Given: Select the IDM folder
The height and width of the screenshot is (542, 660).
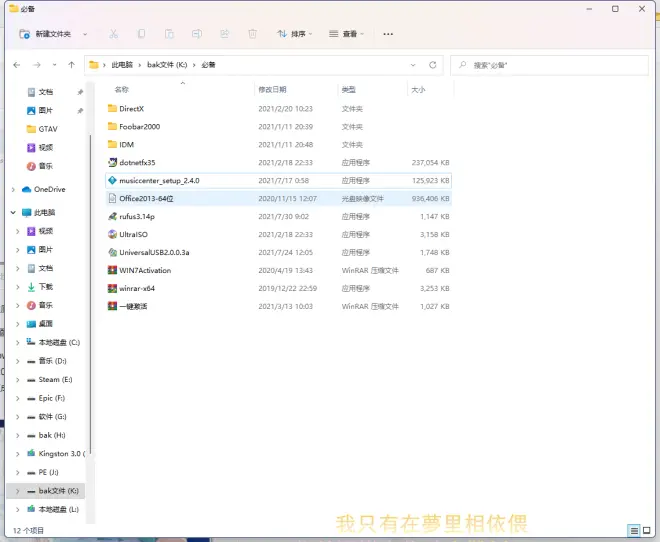Looking at the screenshot, I should tap(278, 145).
